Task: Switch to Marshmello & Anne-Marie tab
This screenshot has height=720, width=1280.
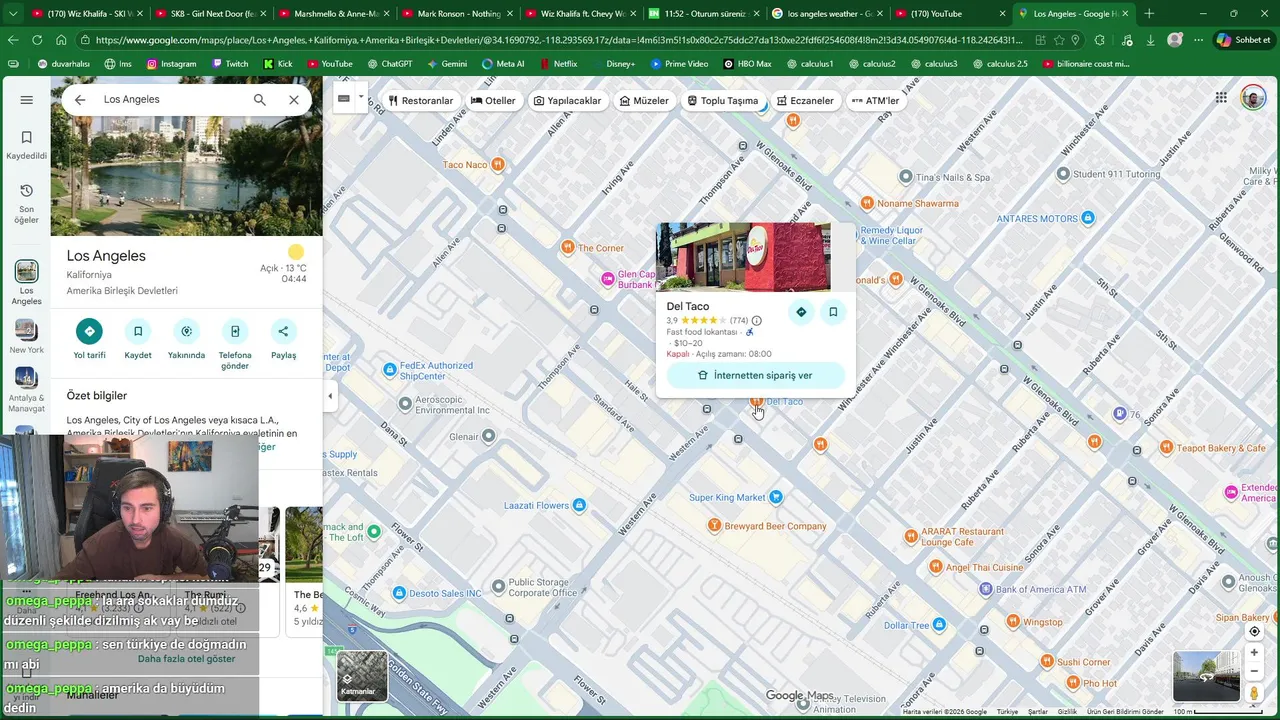Action: [x=336, y=14]
